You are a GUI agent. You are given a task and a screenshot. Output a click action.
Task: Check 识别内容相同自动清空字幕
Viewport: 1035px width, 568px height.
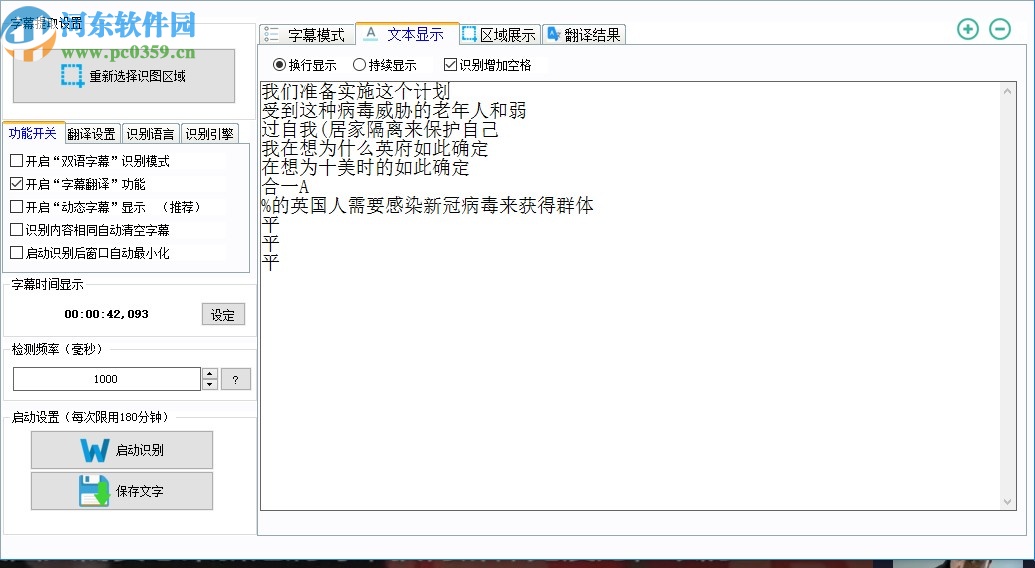pos(17,230)
